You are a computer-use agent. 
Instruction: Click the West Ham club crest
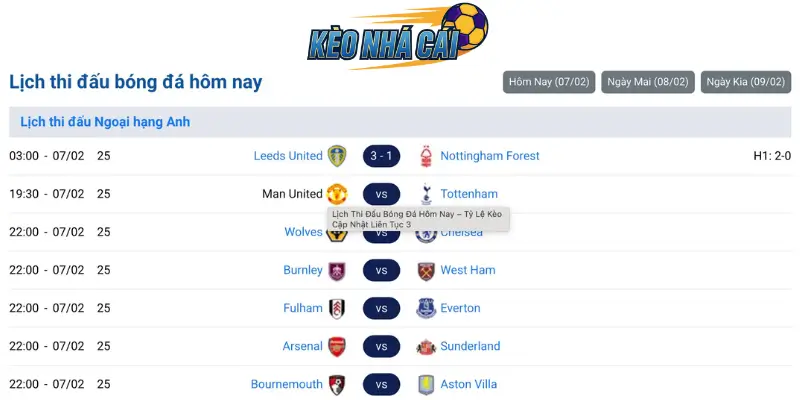coord(426,270)
